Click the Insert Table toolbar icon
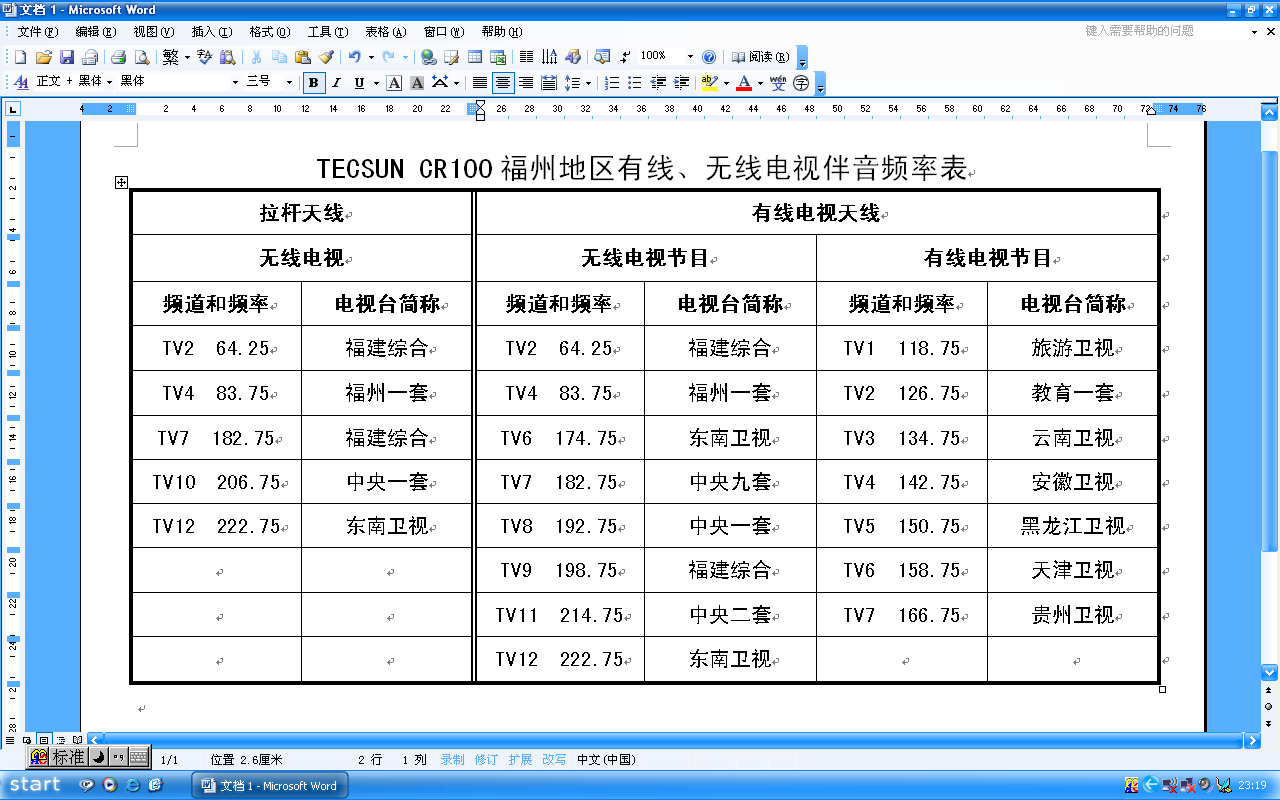 point(475,57)
